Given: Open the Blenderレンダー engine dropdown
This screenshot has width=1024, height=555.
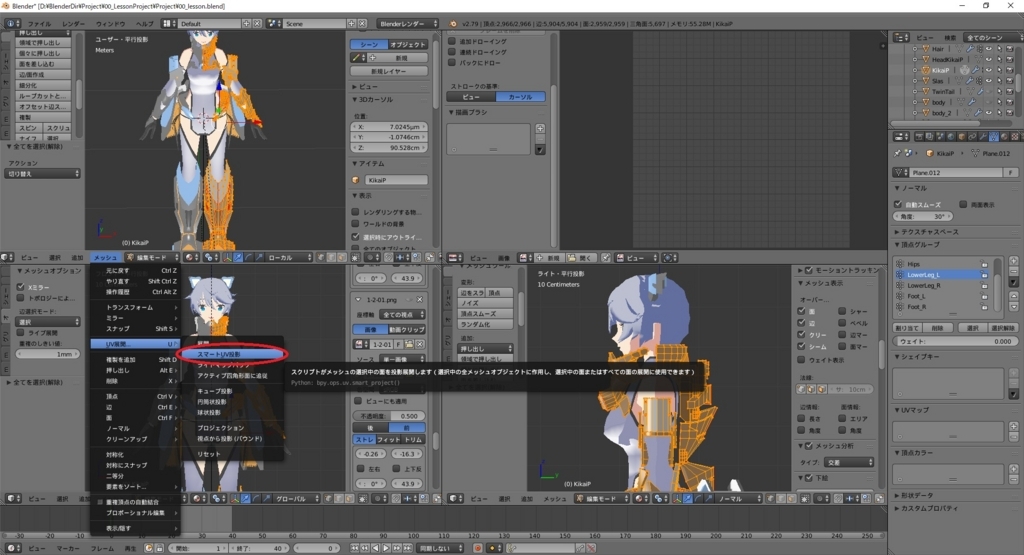Looking at the screenshot, I should tap(408, 24).
